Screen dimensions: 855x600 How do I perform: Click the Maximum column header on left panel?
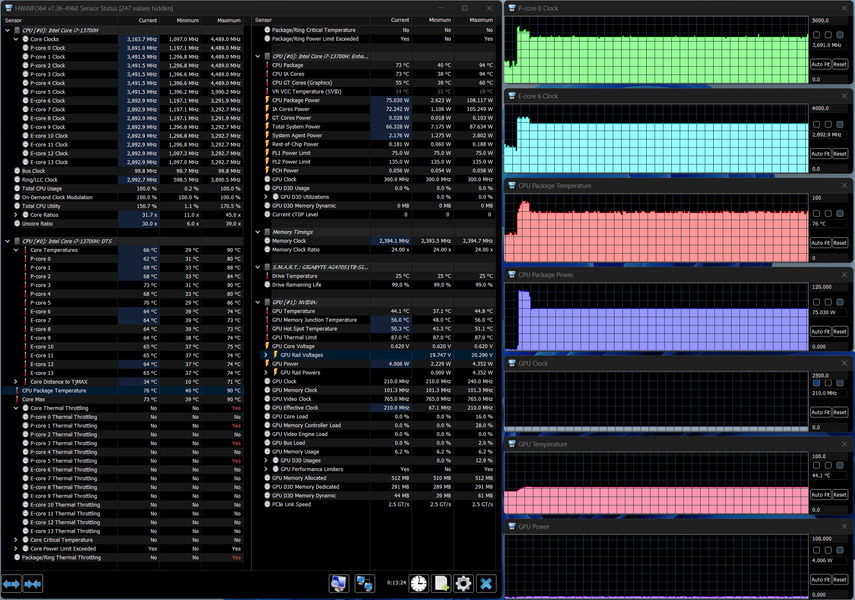[222, 20]
